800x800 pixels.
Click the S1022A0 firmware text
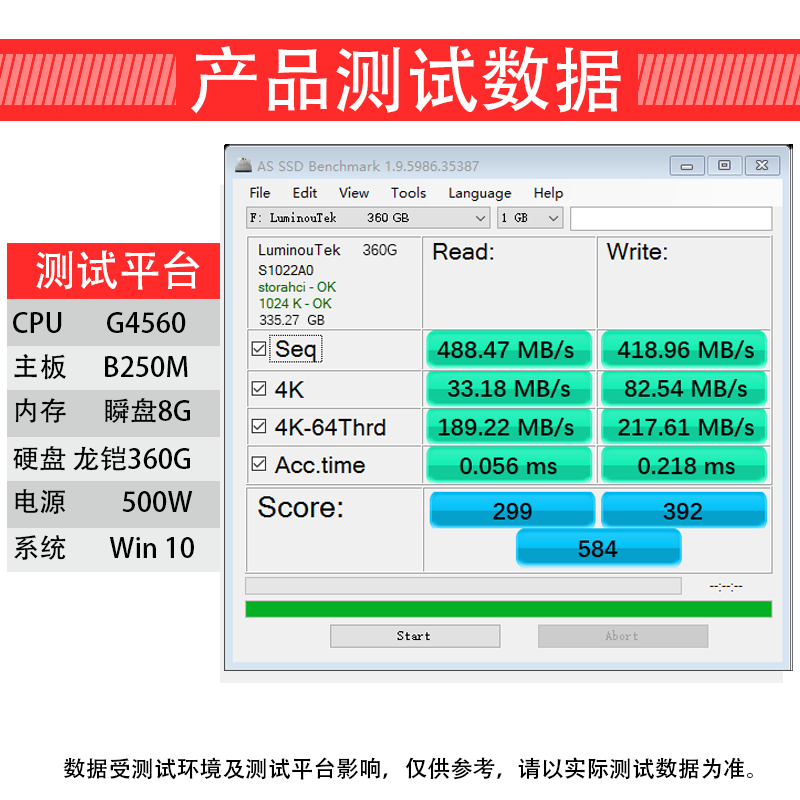point(286,270)
